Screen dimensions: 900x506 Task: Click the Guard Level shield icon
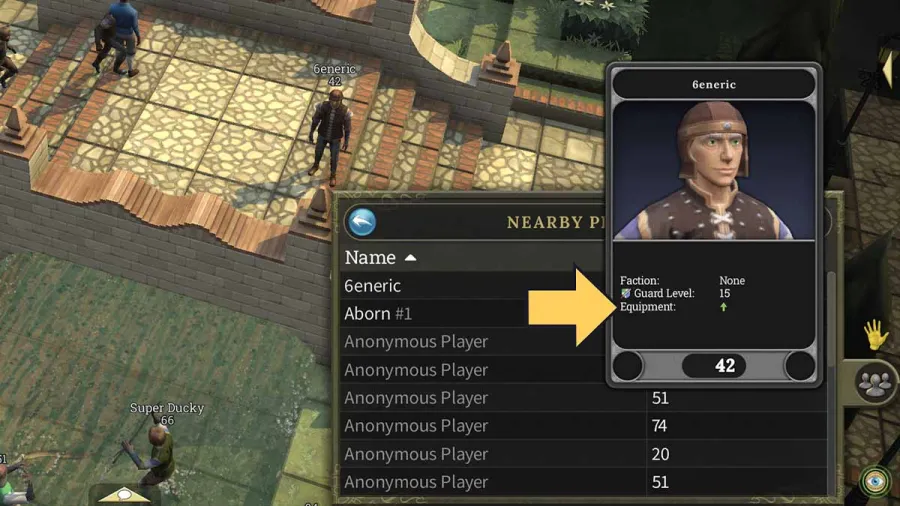(x=626, y=294)
